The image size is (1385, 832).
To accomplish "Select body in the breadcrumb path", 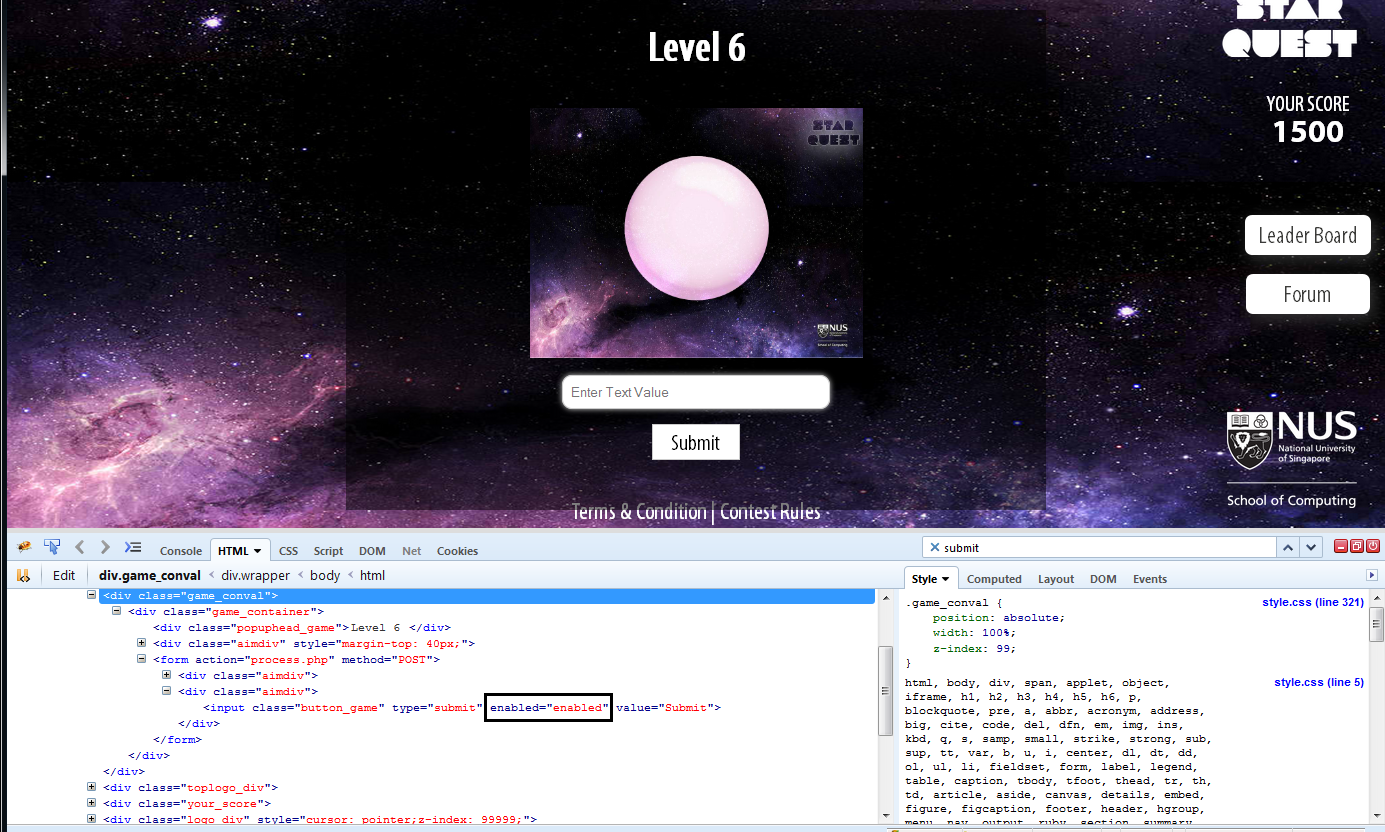I will pyautogui.click(x=325, y=575).
